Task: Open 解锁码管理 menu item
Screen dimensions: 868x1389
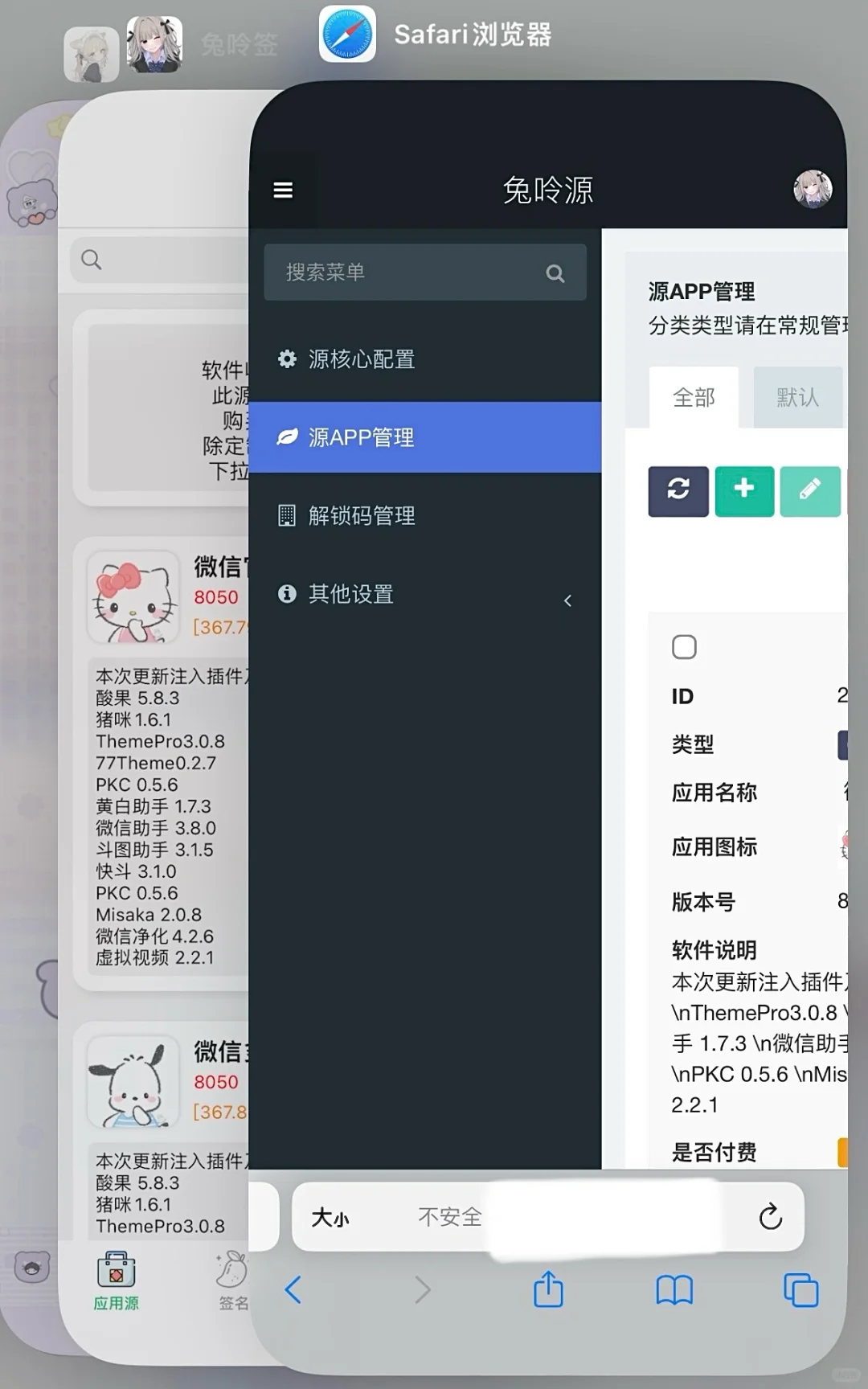Action: pyautogui.click(x=425, y=515)
